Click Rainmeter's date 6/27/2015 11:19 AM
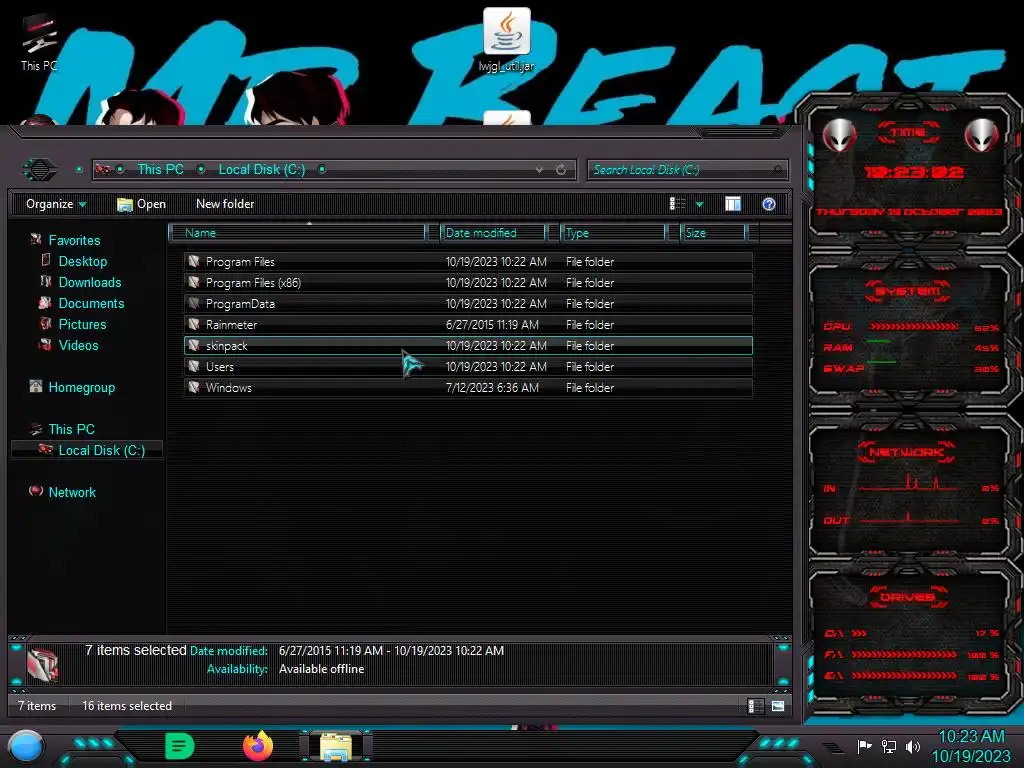This screenshot has width=1024, height=768. (x=492, y=325)
